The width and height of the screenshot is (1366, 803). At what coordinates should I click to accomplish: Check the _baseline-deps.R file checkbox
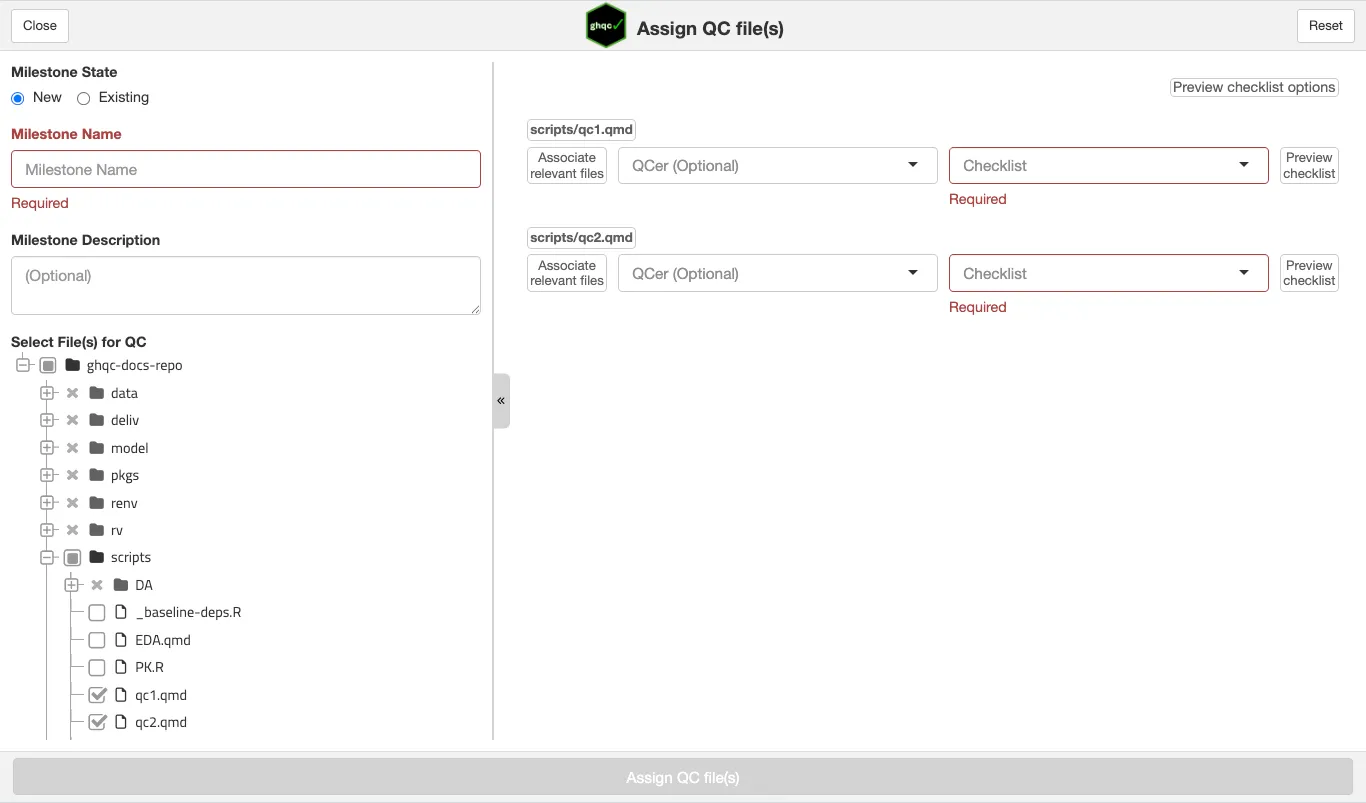click(97, 612)
